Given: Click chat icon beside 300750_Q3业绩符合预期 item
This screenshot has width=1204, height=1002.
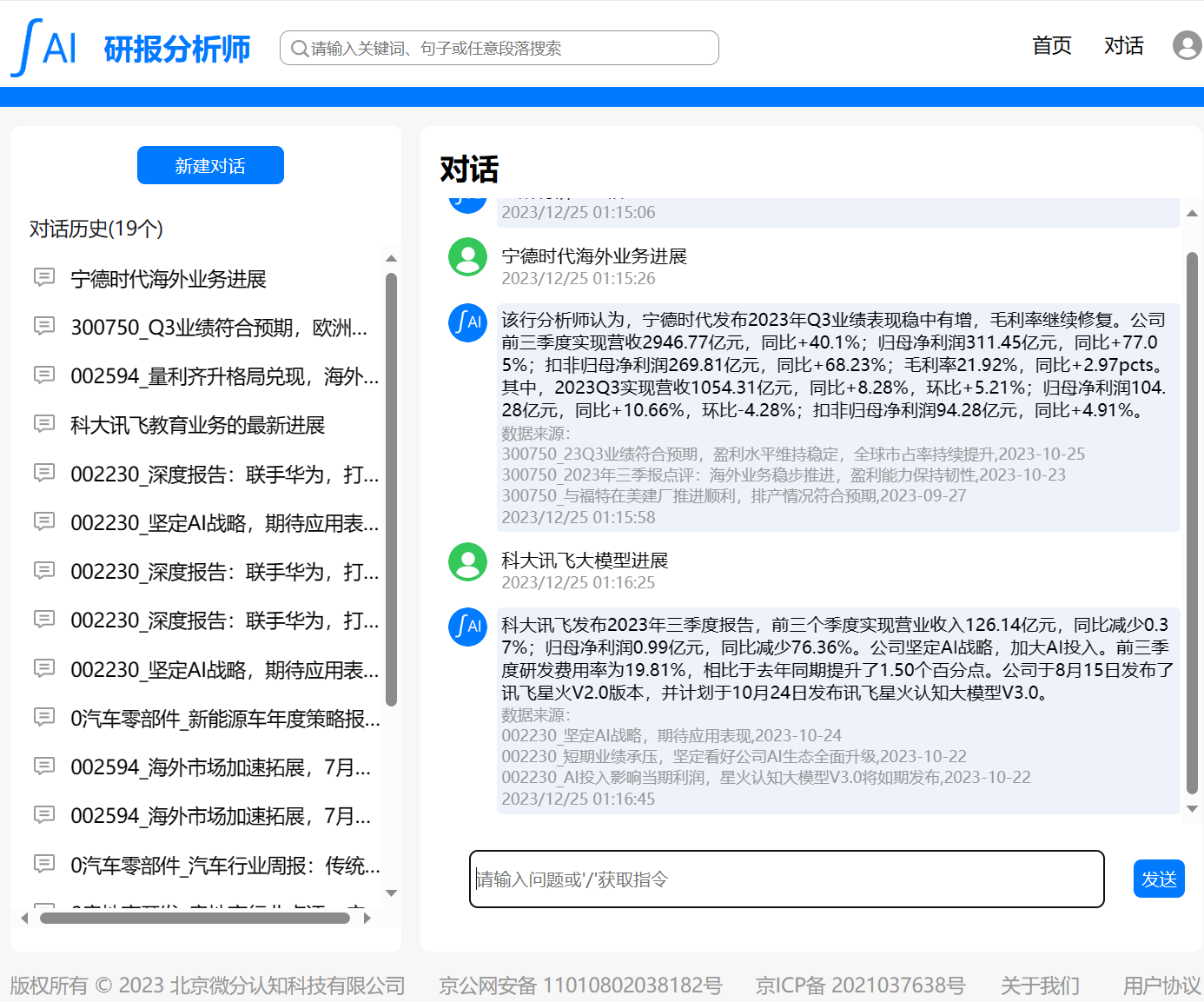Looking at the screenshot, I should tap(43, 326).
